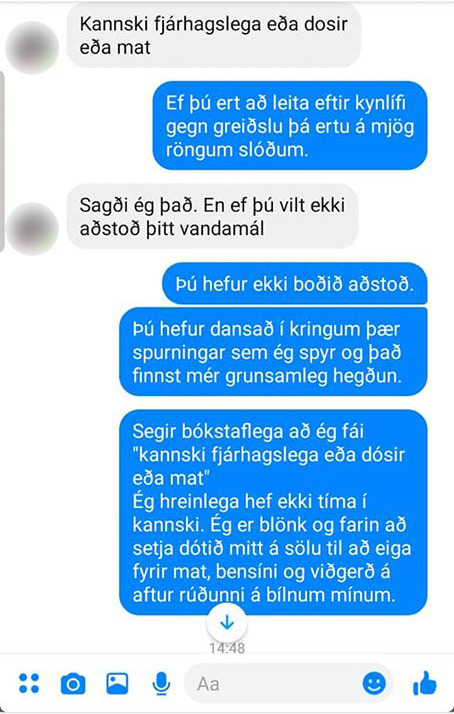The image size is (454, 714).
Task: Send a thumbs-up like
Action: pyautogui.click(x=424, y=683)
